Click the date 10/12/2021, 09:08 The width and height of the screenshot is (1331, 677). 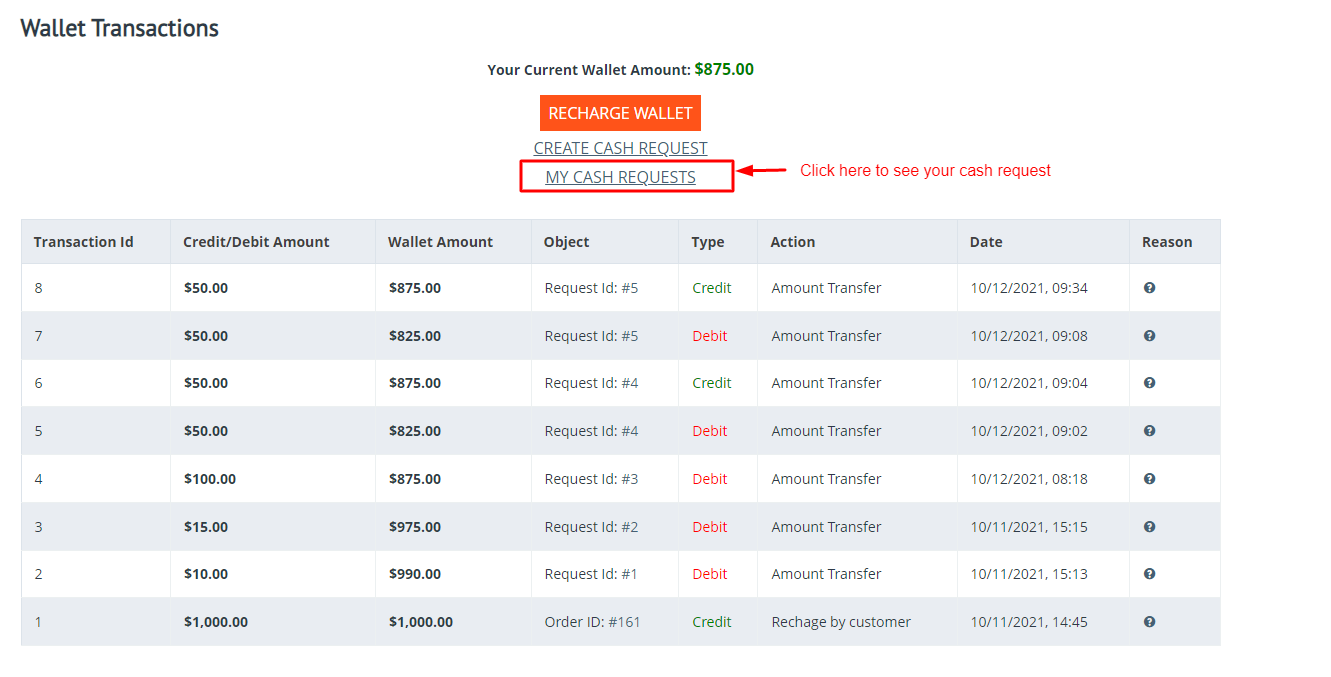coord(1029,336)
